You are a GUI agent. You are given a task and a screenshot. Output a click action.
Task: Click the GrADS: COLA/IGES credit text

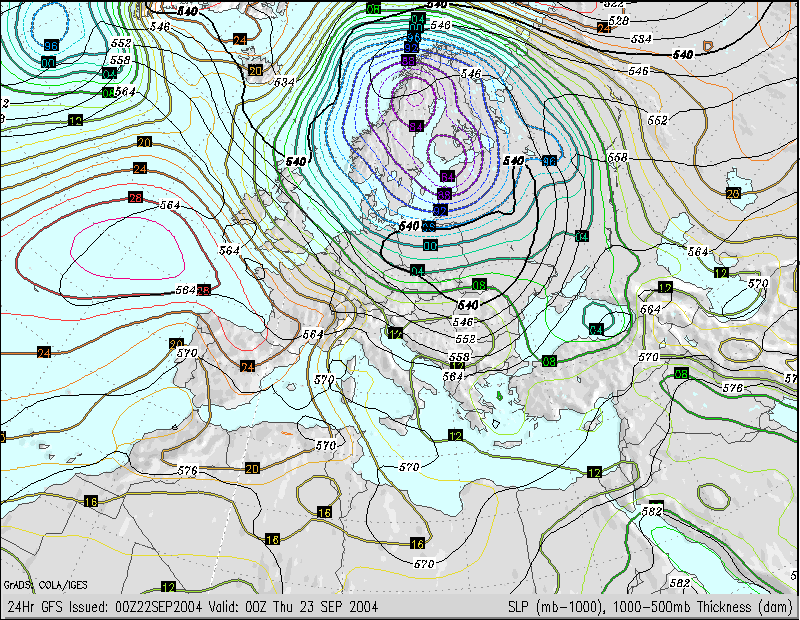click(33, 585)
